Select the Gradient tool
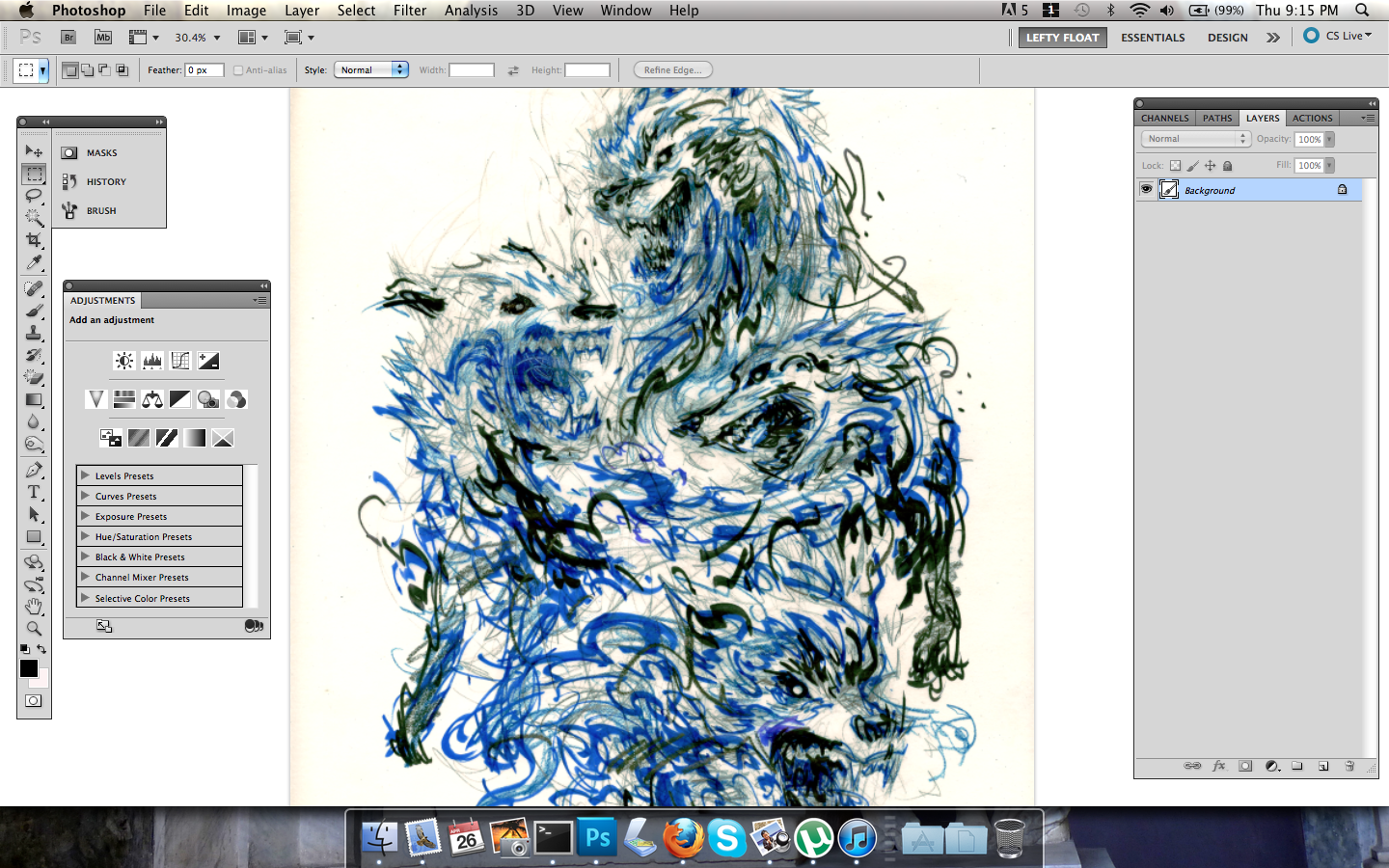This screenshot has width=1389, height=868. click(x=34, y=399)
